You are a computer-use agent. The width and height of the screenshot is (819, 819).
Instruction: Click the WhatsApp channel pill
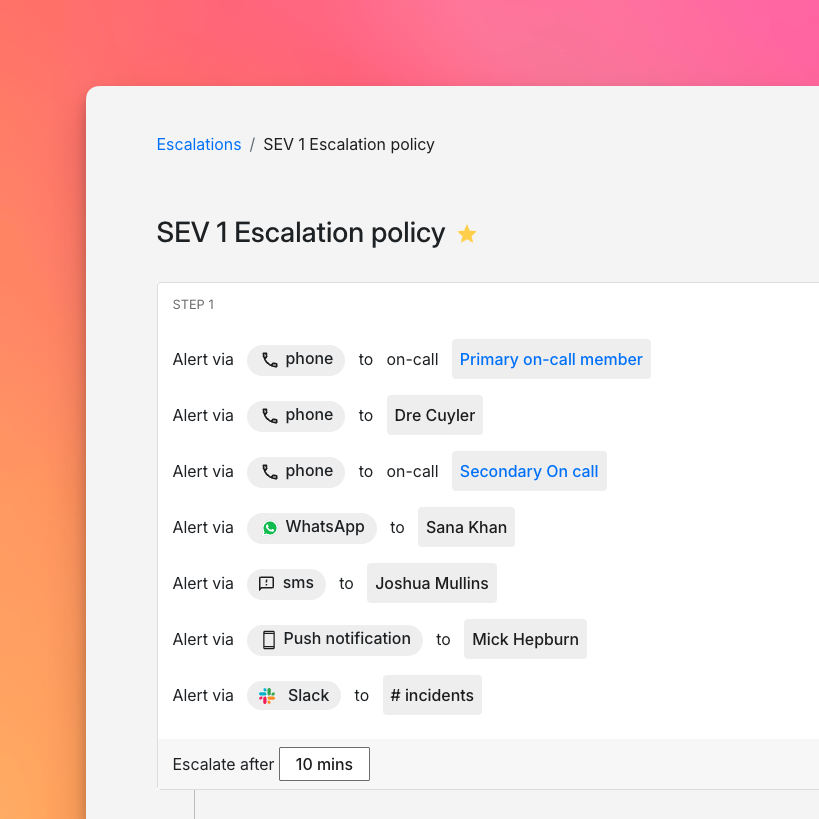311,527
